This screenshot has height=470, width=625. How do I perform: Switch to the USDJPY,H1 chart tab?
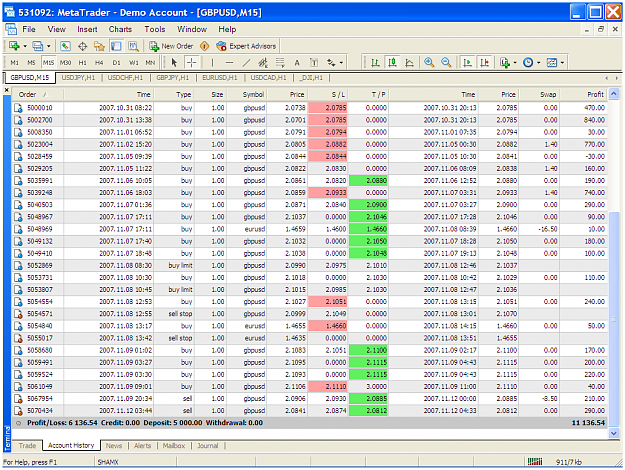point(78,77)
